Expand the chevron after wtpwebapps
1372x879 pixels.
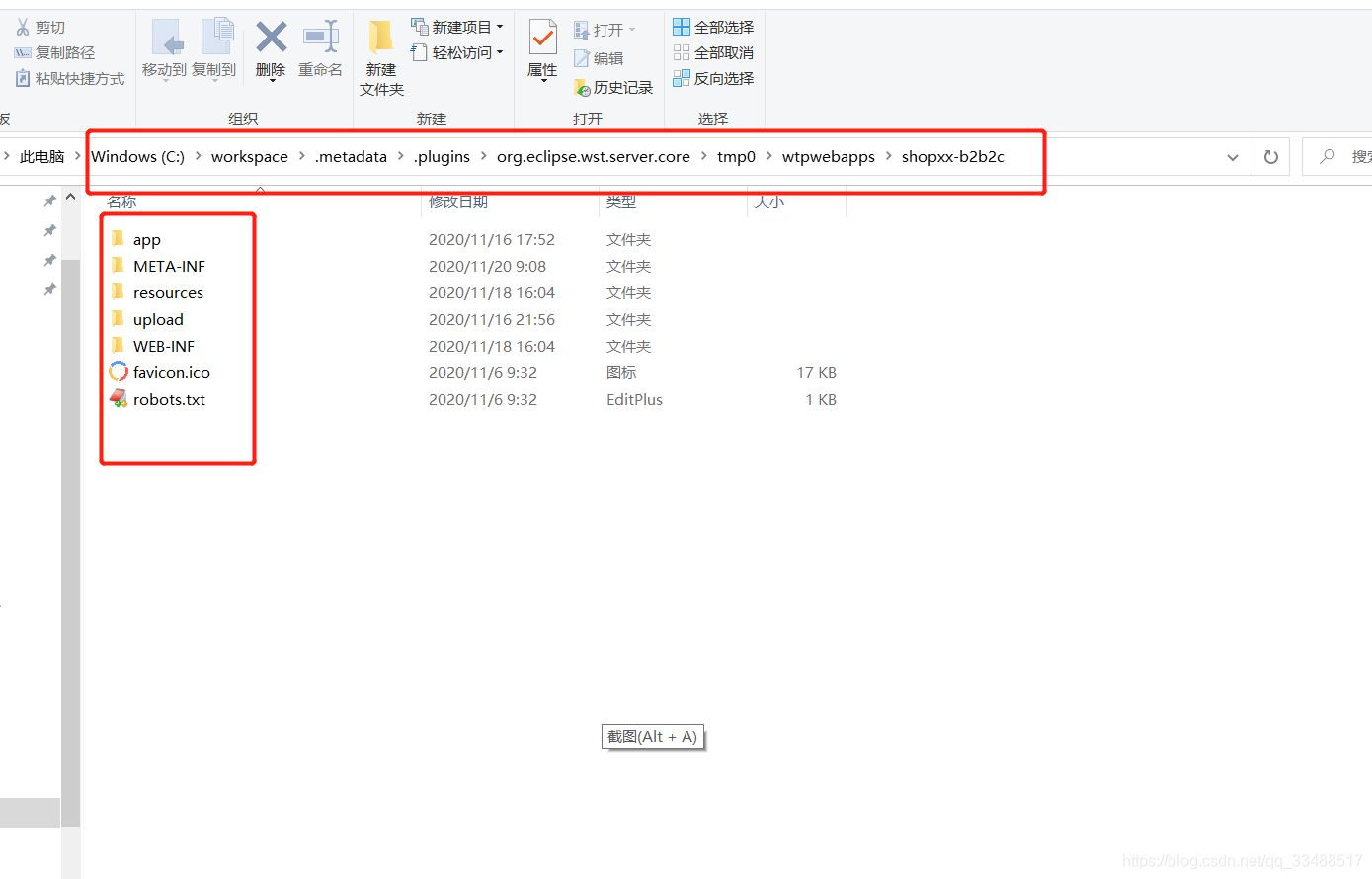click(889, 156)
